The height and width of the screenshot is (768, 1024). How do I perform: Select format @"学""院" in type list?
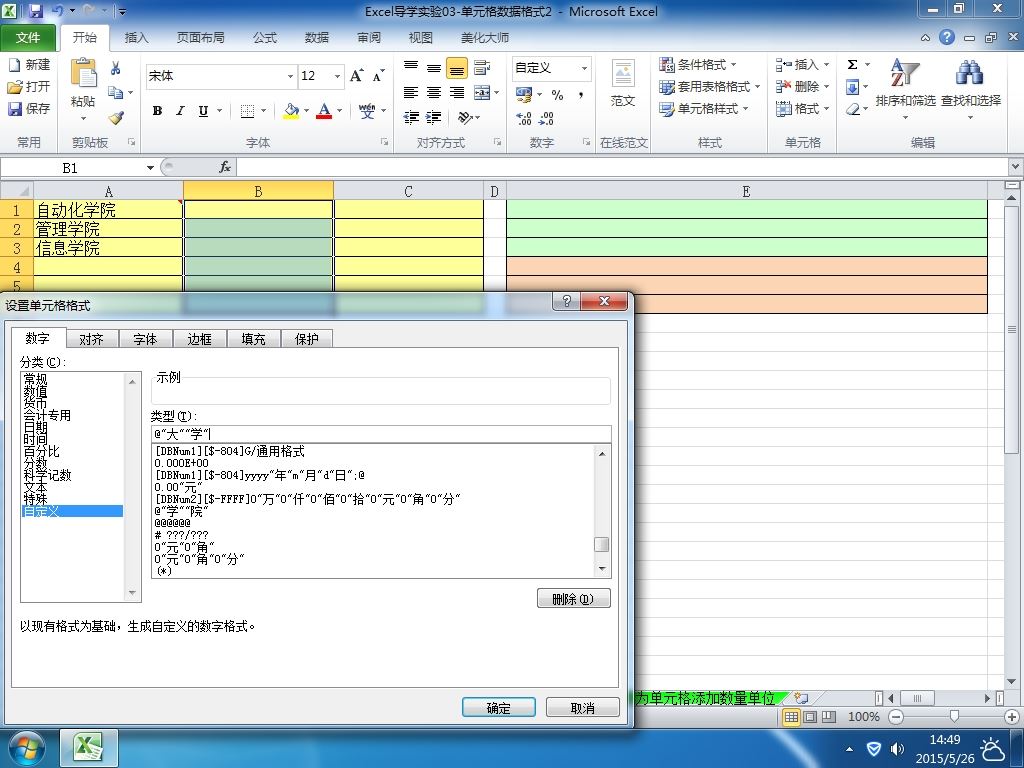coord(182,511)
